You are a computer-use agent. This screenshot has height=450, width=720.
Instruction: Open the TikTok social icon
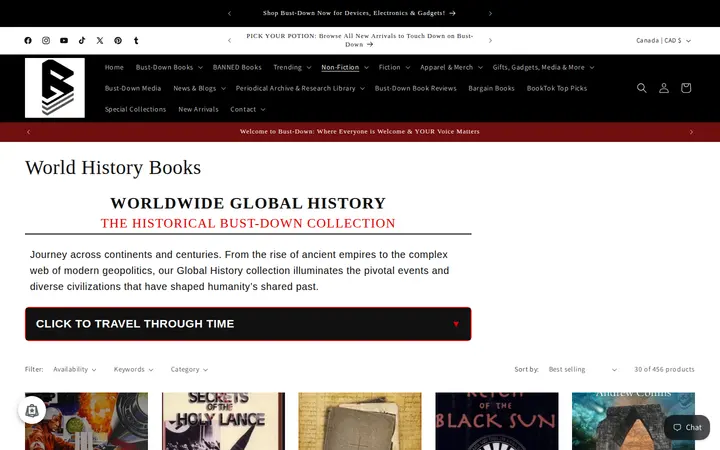[82, 40]
